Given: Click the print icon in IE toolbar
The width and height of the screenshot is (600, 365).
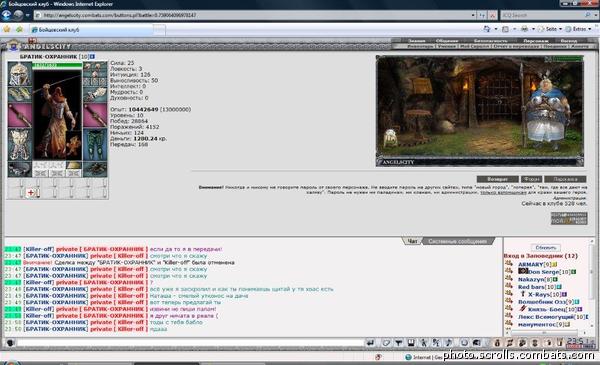Looking at the screenshot, I should pyautogui.click(x=524, y=29).
